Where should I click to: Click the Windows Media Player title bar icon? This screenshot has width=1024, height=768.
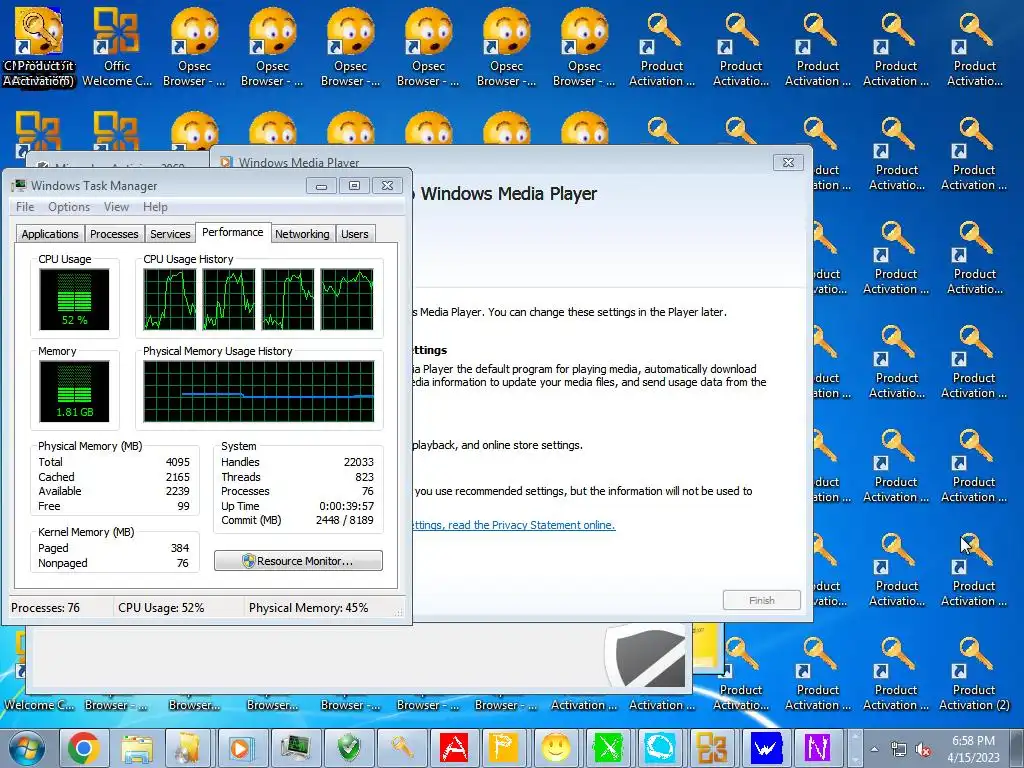(226, 162)
